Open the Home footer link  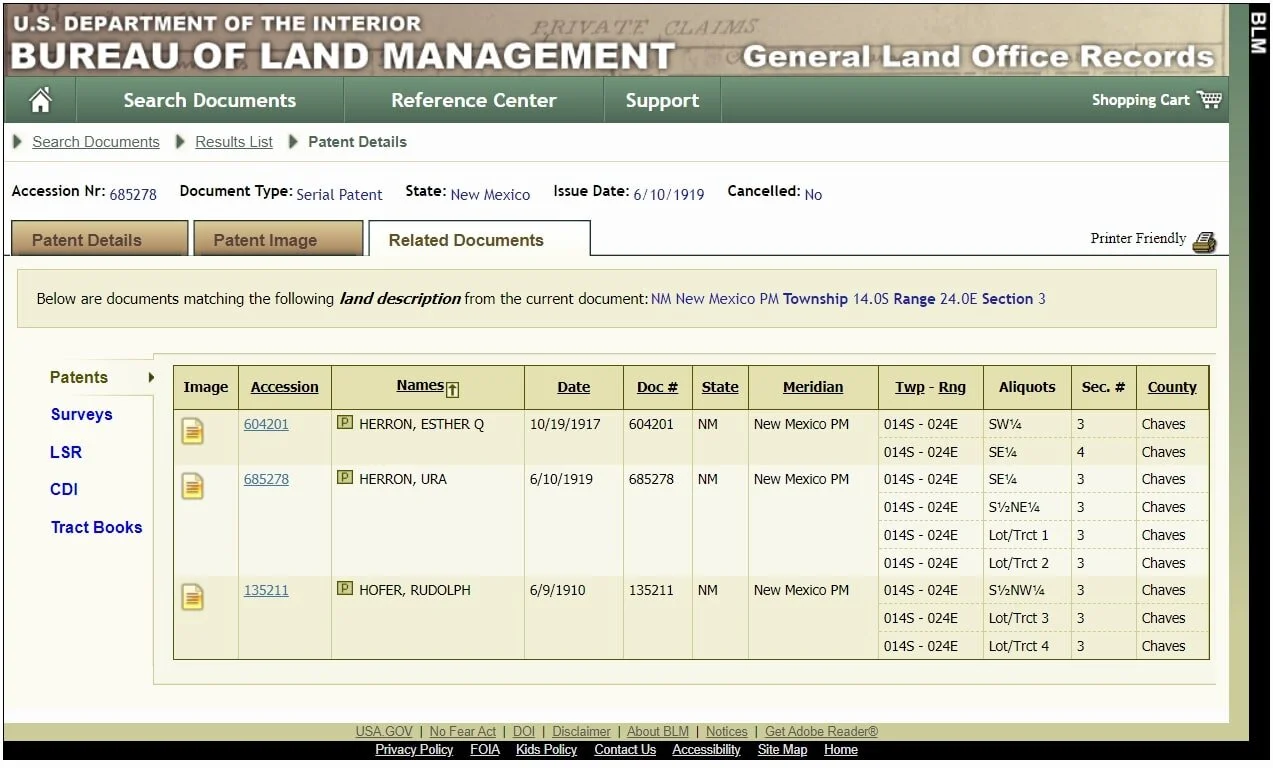point(841,750)
